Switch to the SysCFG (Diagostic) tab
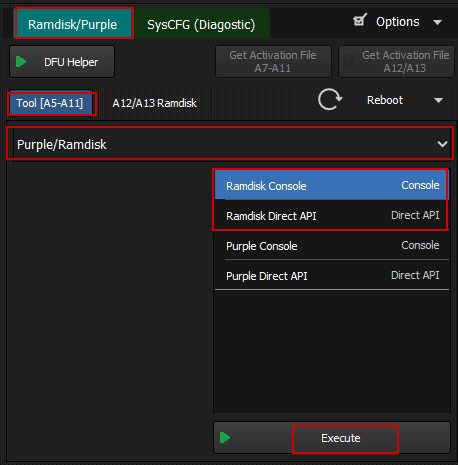Image resolution: width=458 pixels, height=465 pixels. pos(201,23)
